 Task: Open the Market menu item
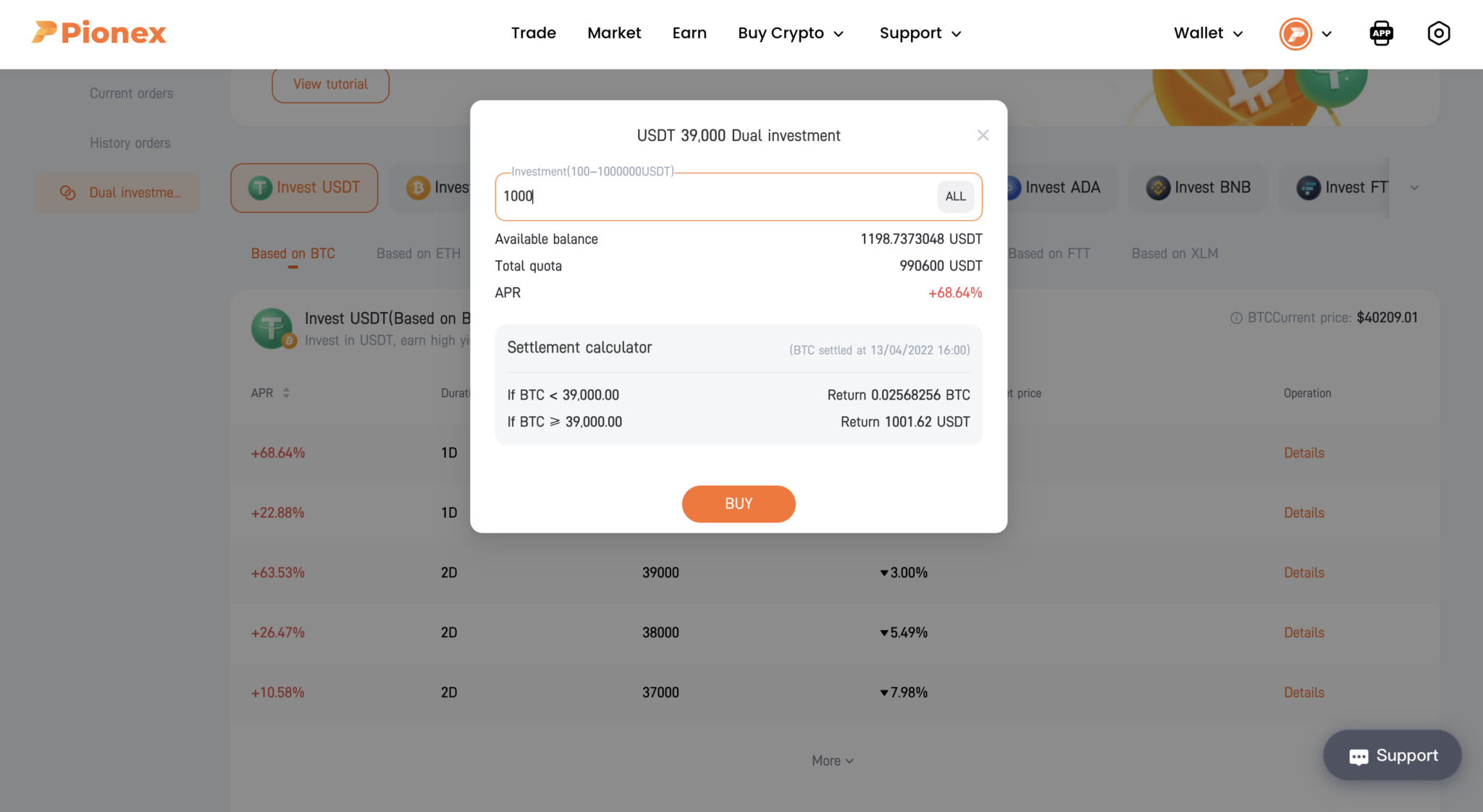coord(614,33)
